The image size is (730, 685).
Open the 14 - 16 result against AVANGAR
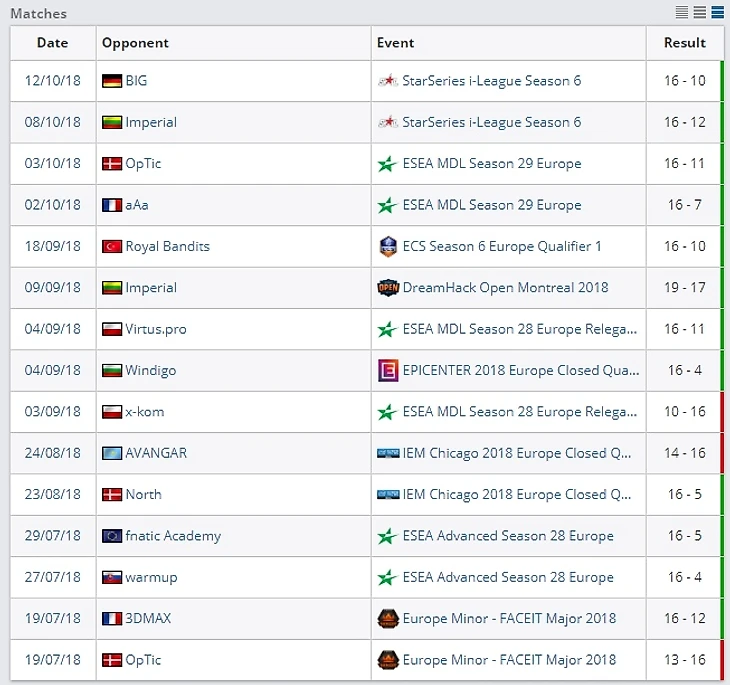click(684, 453)
